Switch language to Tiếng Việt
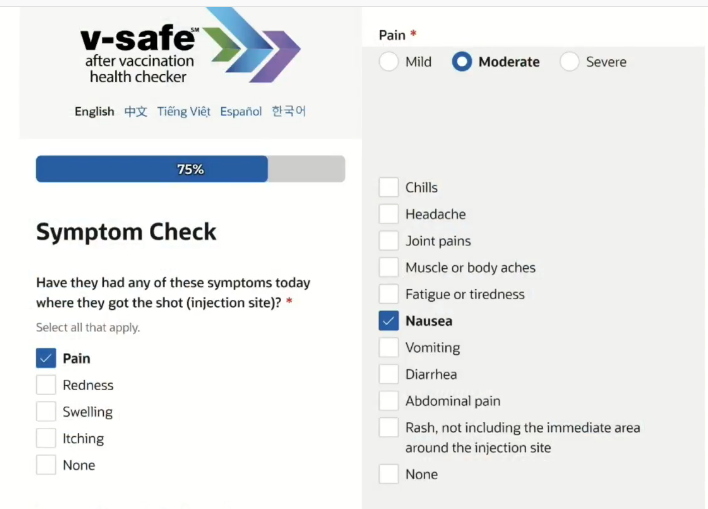 coord(184,111)
